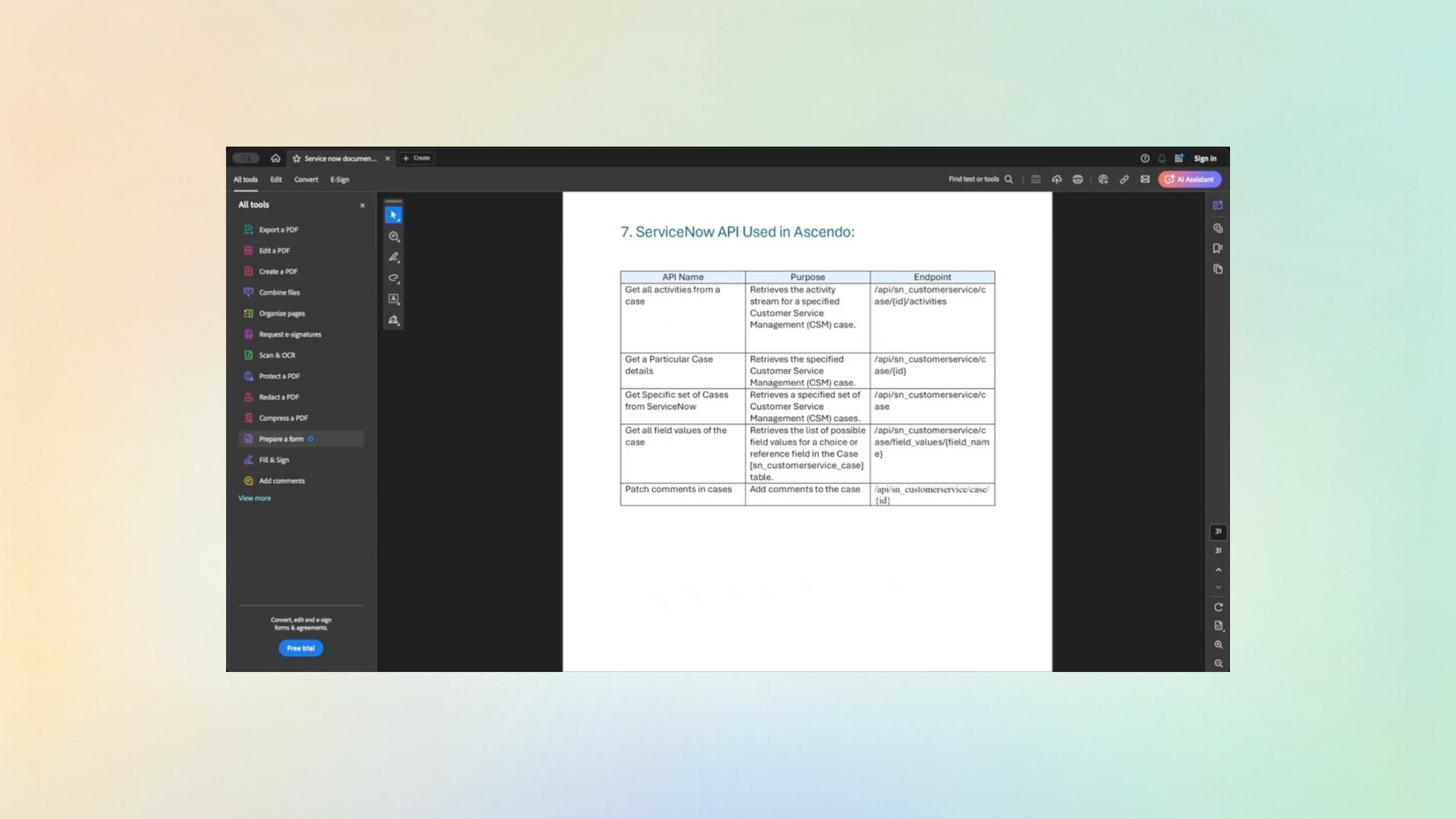This screenshot has height=819, width=1456.
Task: Open the AI Assistant
Action: click(x=1189, y=180)
